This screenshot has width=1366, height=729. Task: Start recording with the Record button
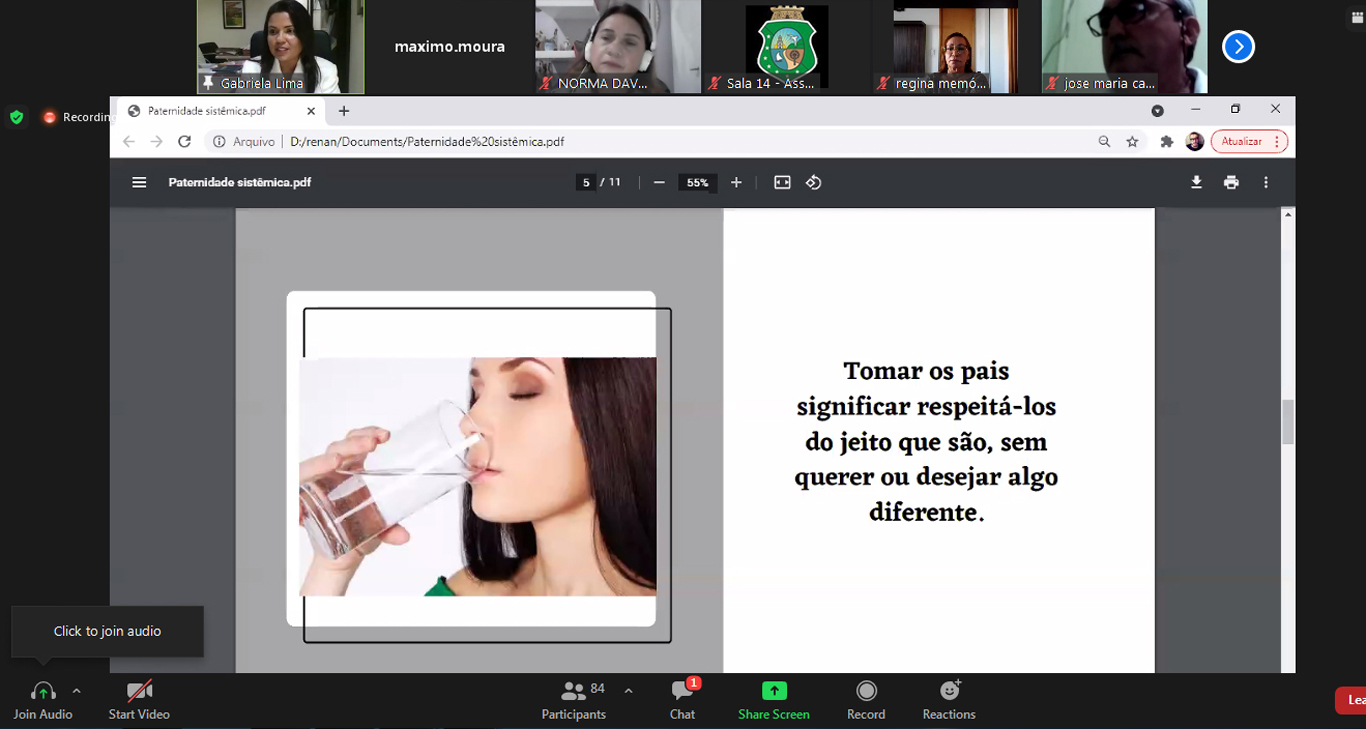coord(866,699)
